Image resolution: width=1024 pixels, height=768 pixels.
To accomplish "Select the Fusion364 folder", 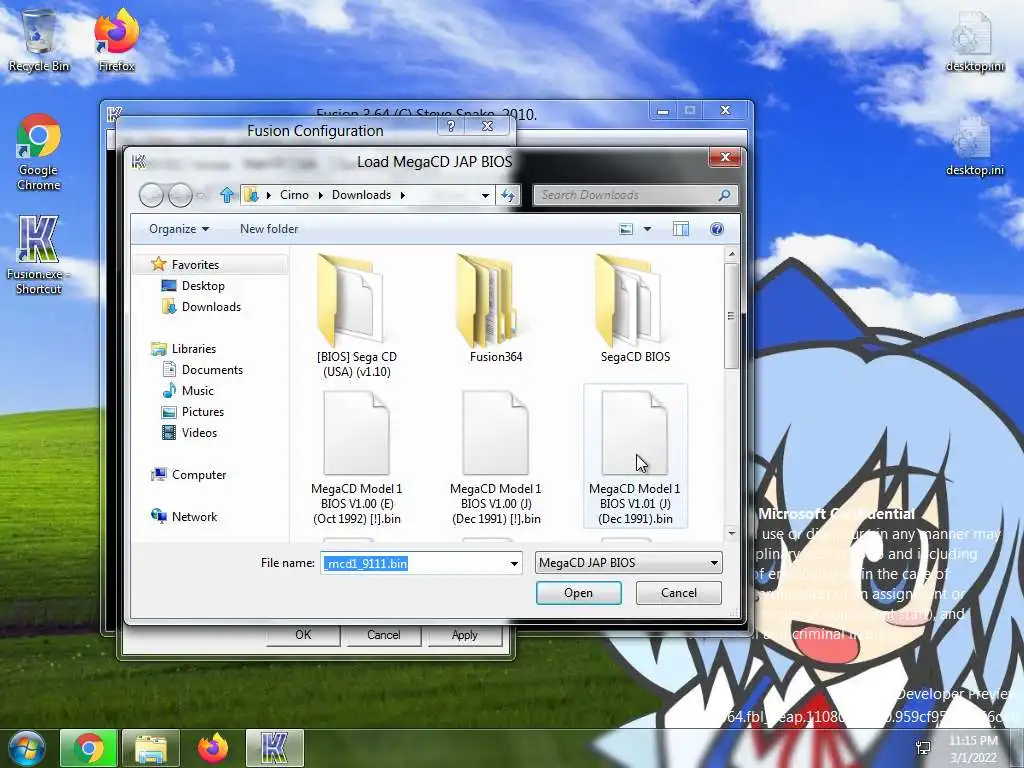I will tap(496, 310).
